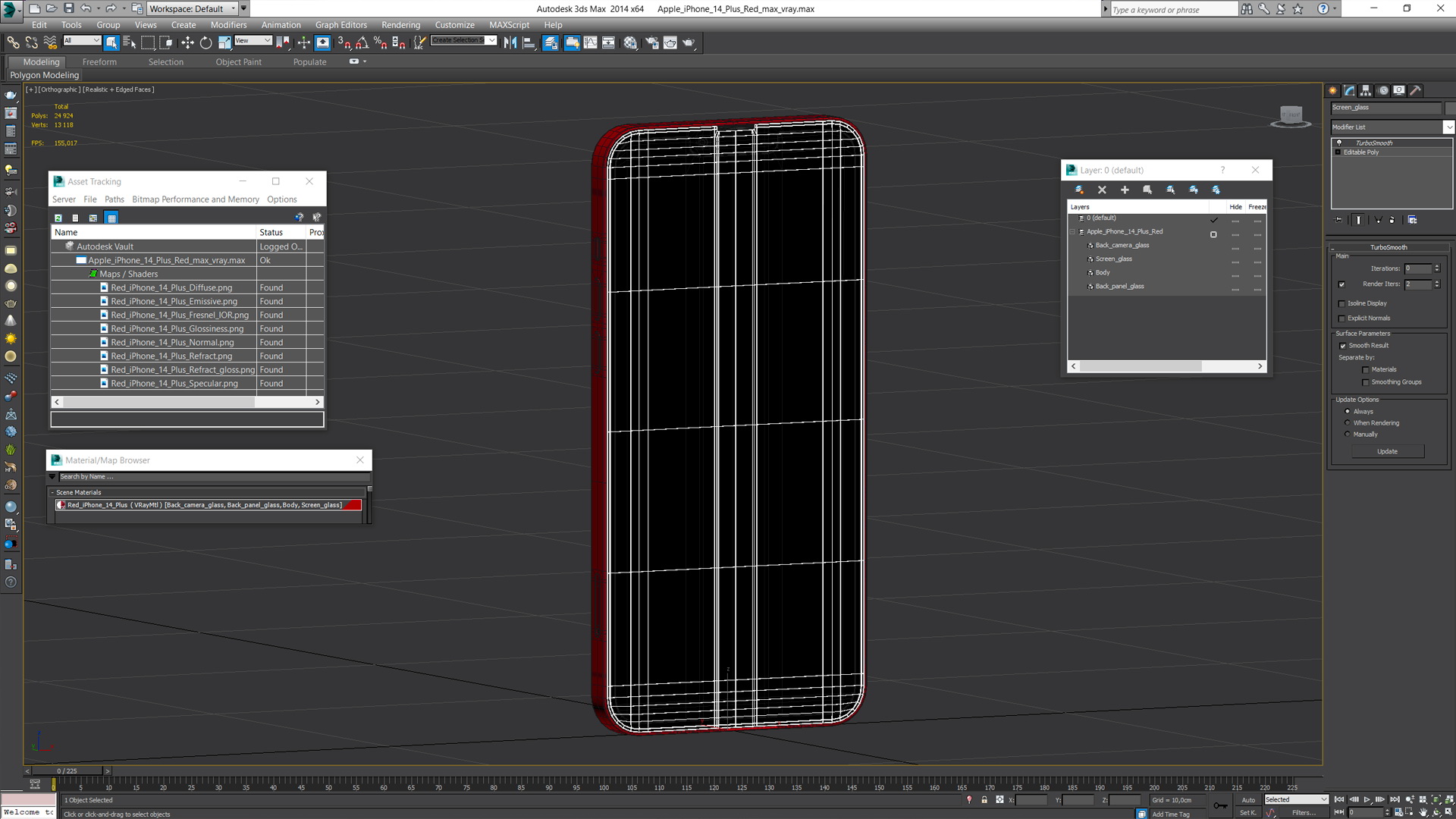Enable Isoline Display checkbox
Screen dimensions: 1456x819
[1341, 303]
